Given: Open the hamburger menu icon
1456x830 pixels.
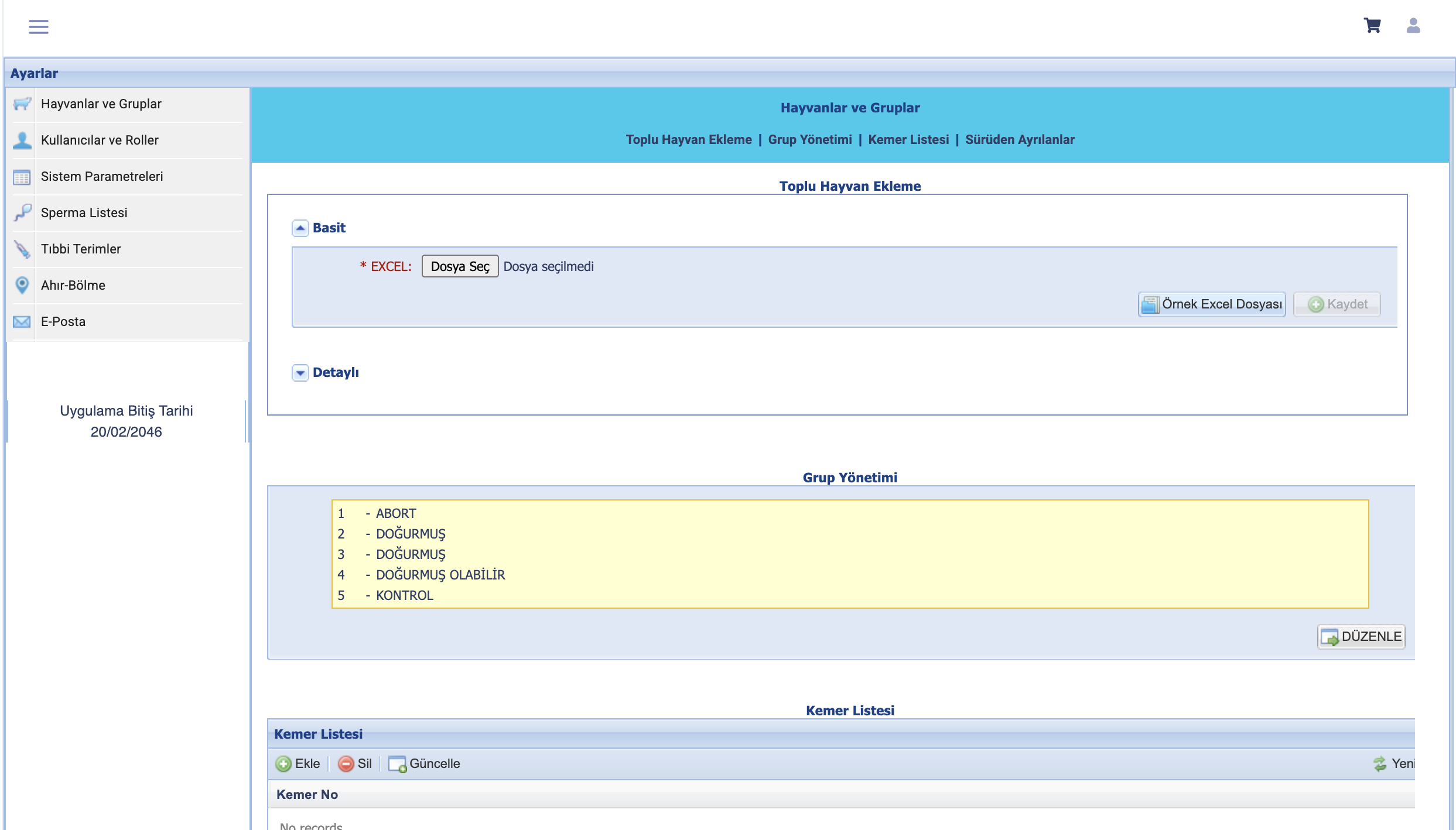Looking at the screenshot, I should [39, 26].
